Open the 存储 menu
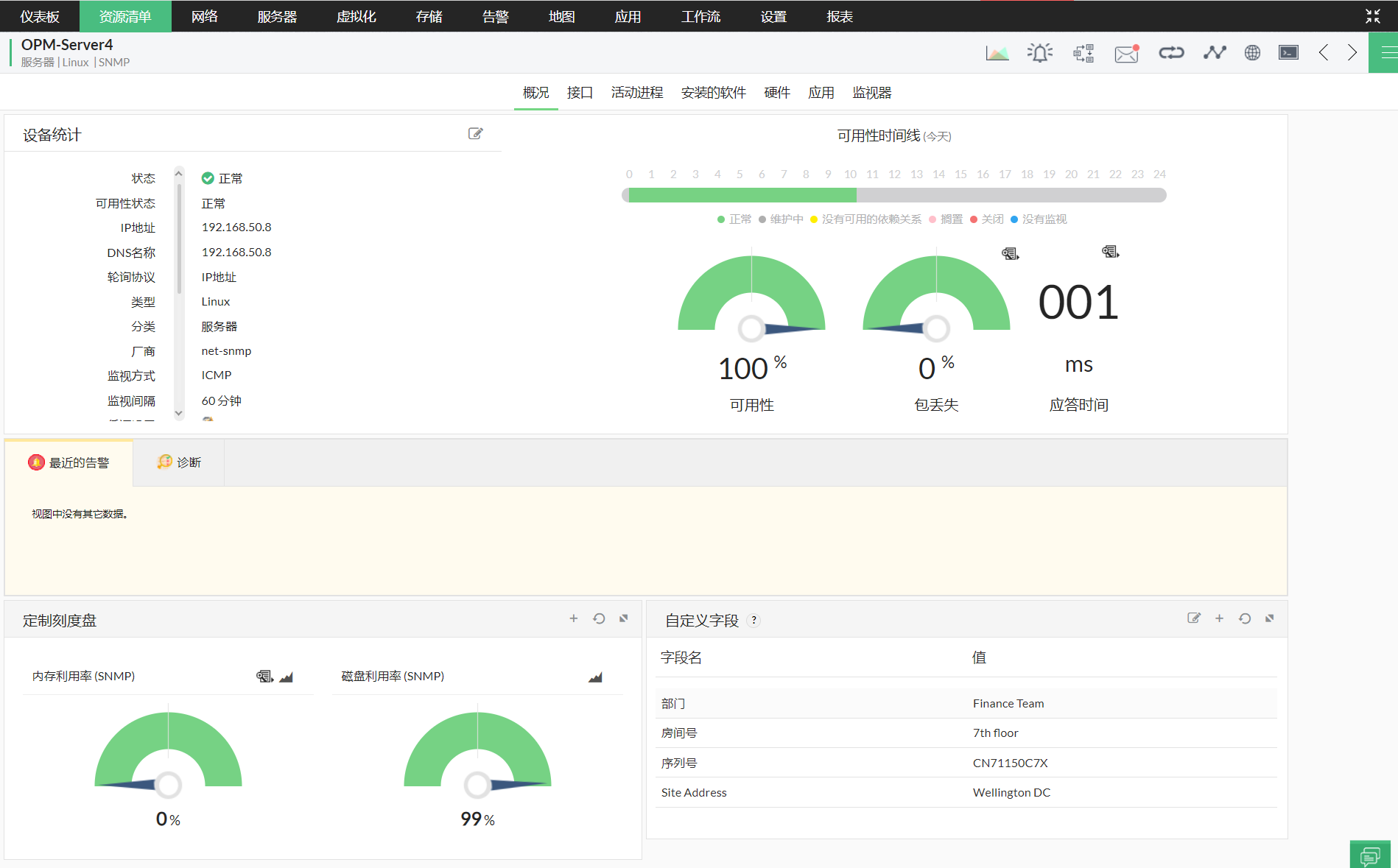 pyautogui.click(x=429, y=16)
